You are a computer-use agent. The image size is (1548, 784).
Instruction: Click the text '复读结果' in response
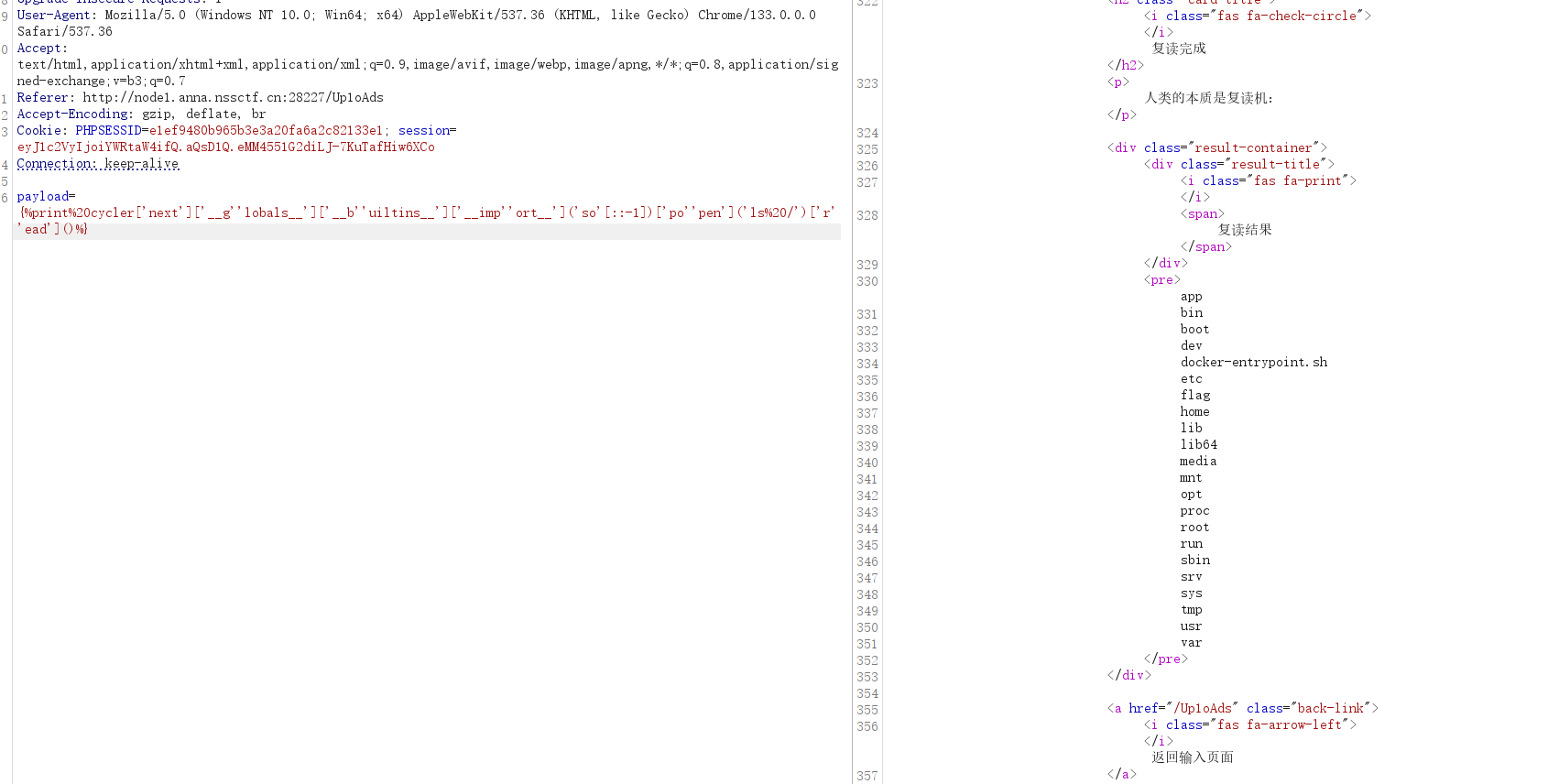[1245, 230]
